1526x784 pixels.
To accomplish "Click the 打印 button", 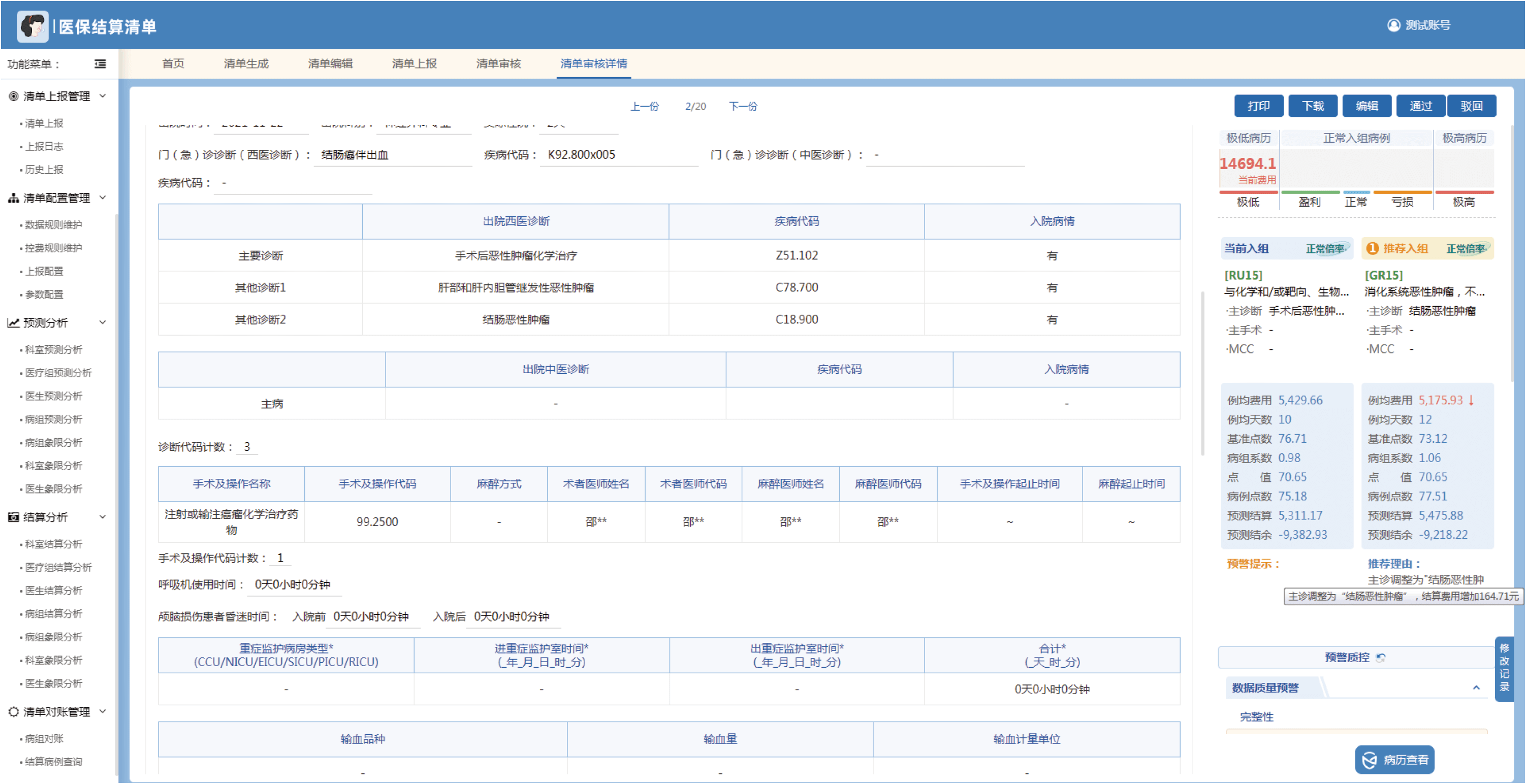I will click(x=1258, y=106).
